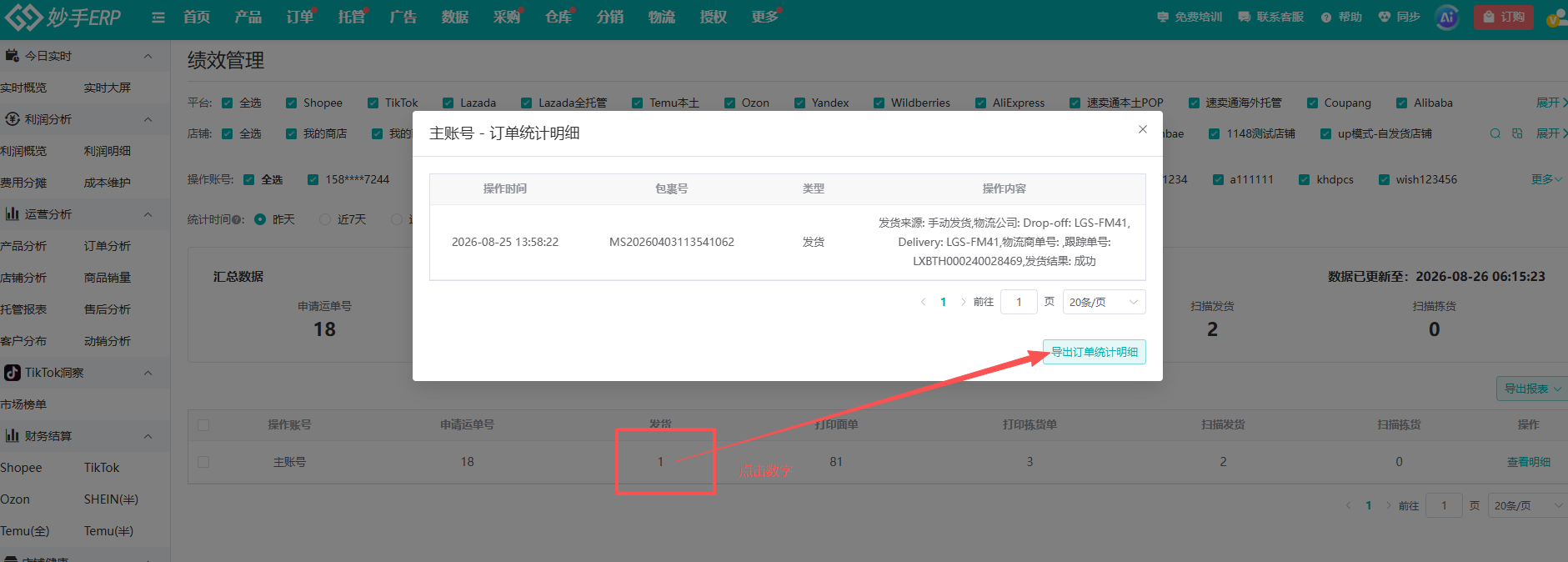Go to previous page in dialog pagination
The width and height of the screenshot is (1568, 562).
(x=923, y=302)
